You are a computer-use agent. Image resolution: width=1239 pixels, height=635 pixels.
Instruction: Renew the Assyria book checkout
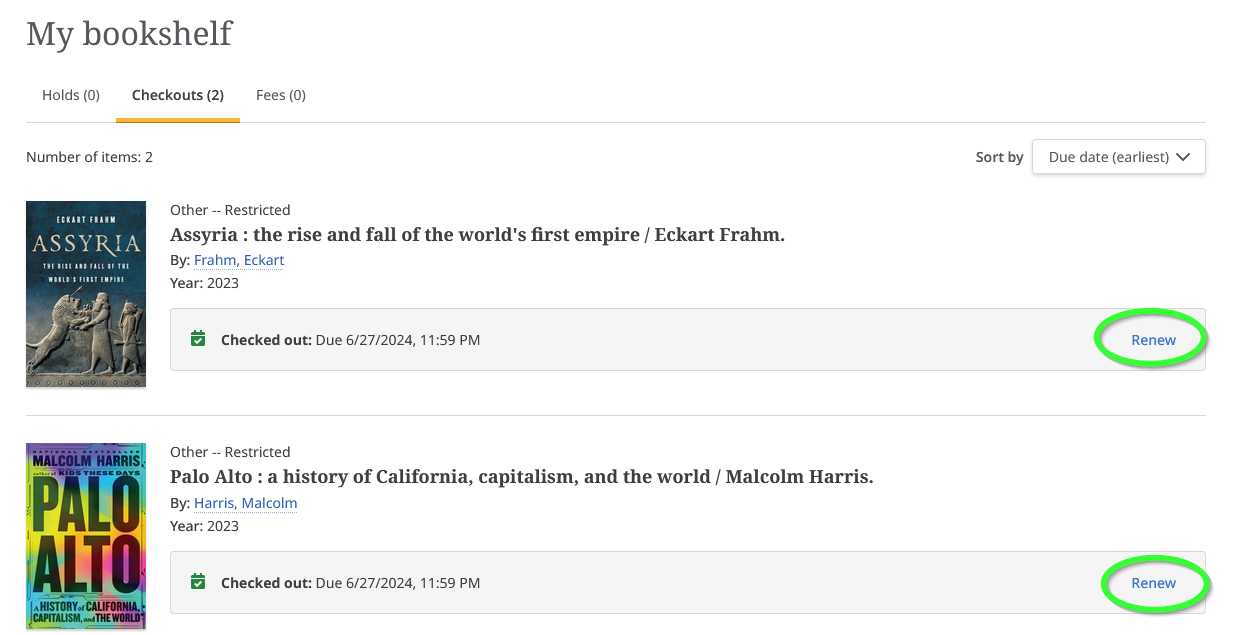pos(1153,340)
